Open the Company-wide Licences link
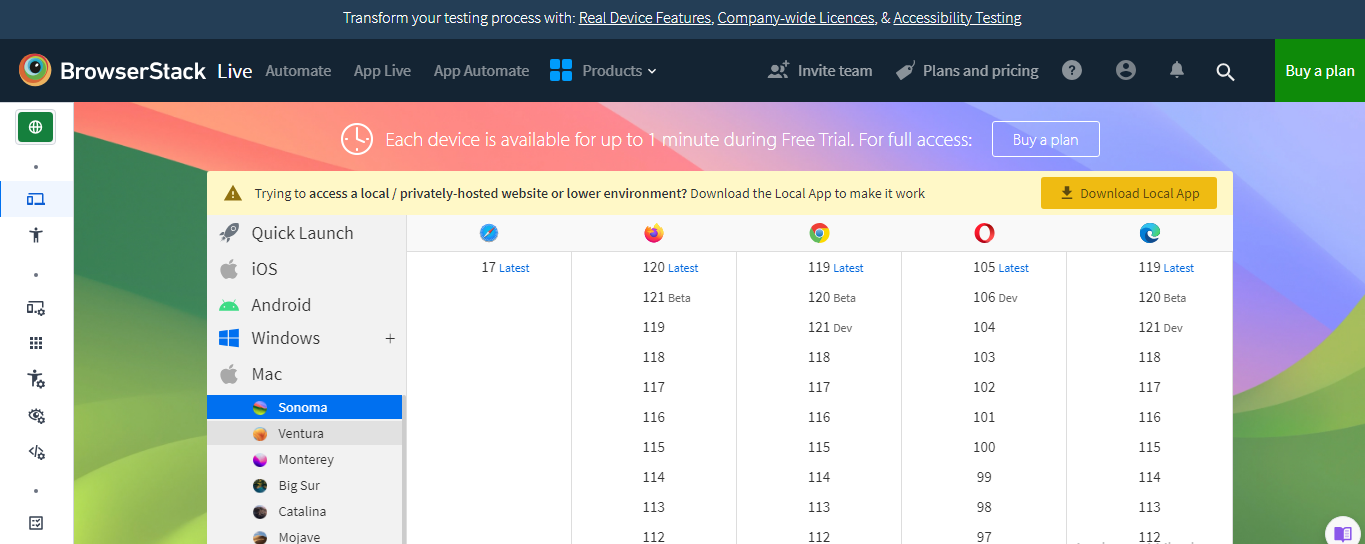 pos(796,18)
